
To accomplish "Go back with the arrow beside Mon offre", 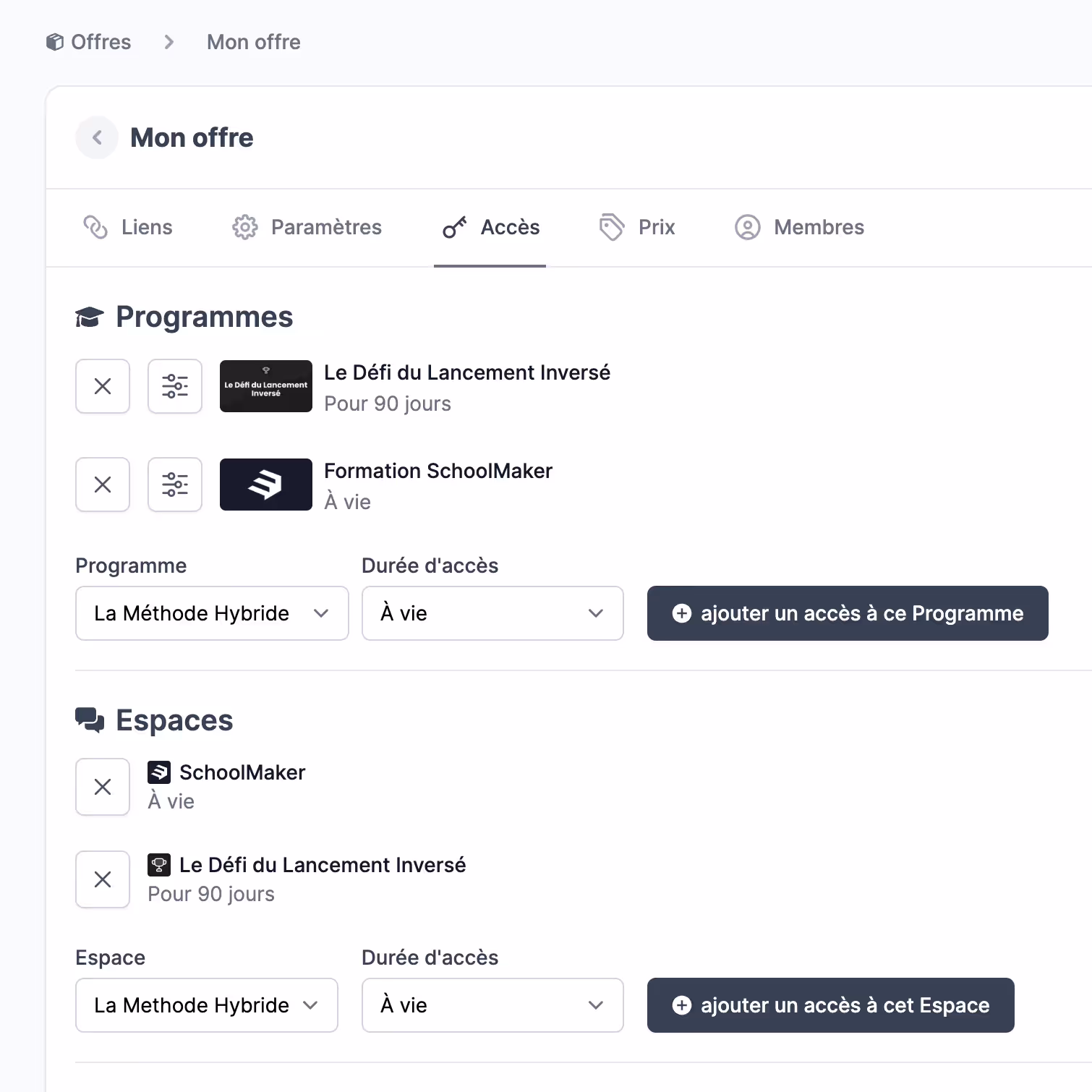I will pyautogui.click(x=97, y=137).
